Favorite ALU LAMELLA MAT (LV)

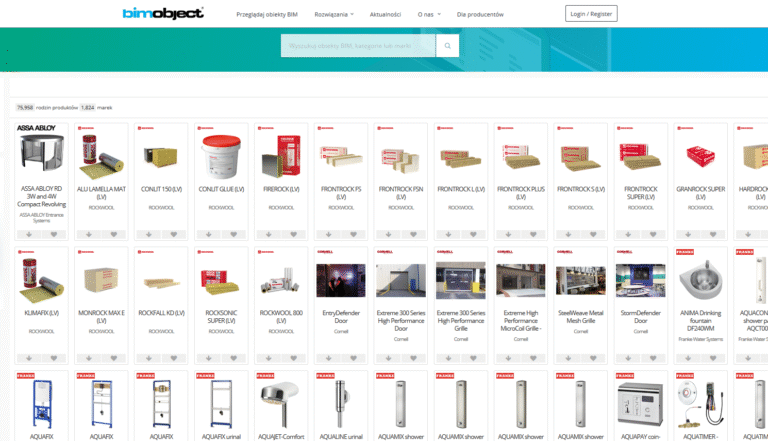(x=114, y=234)
